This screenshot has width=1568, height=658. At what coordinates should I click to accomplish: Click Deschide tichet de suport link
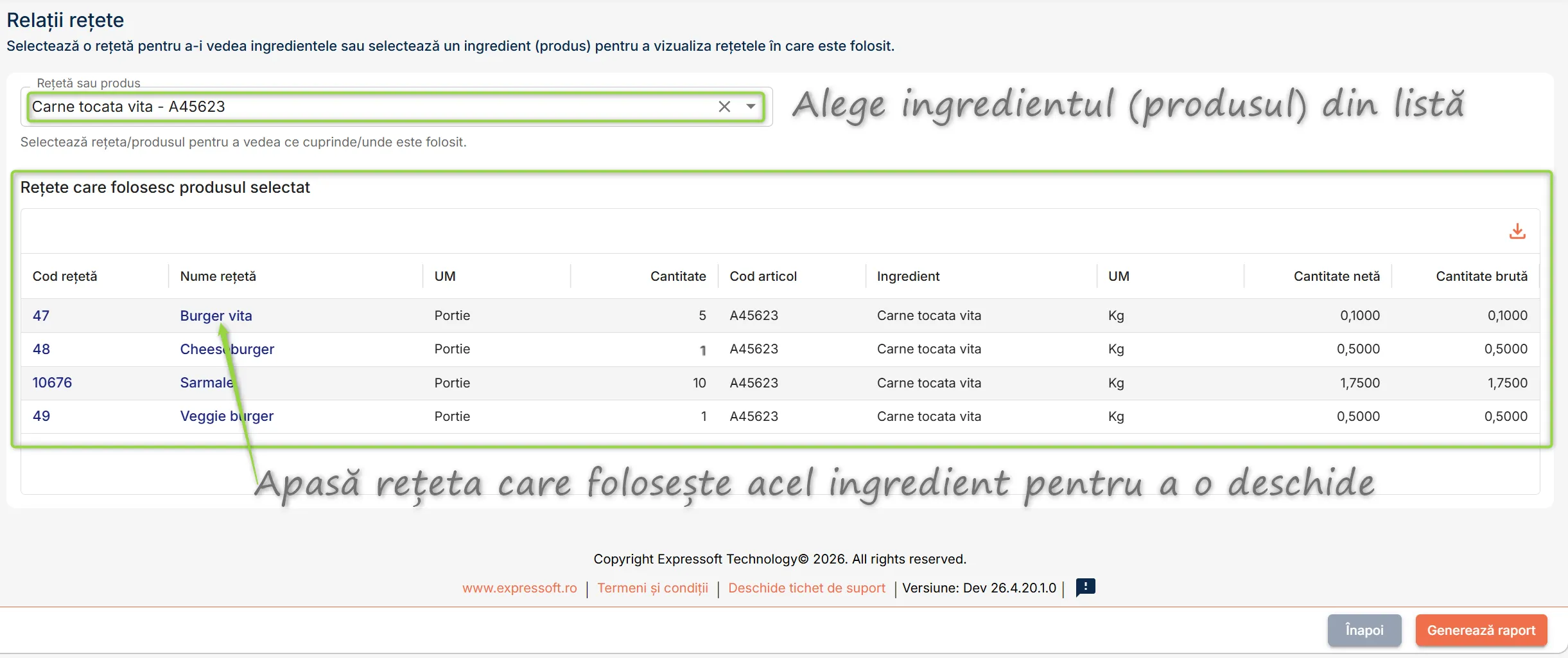coord(806,588)
